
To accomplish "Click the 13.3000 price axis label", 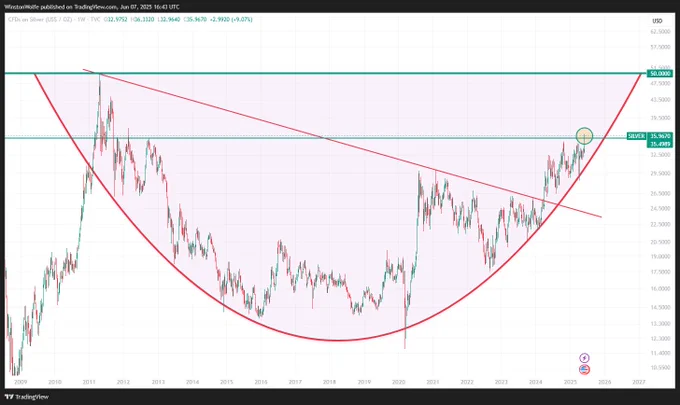I will (660, 324).
